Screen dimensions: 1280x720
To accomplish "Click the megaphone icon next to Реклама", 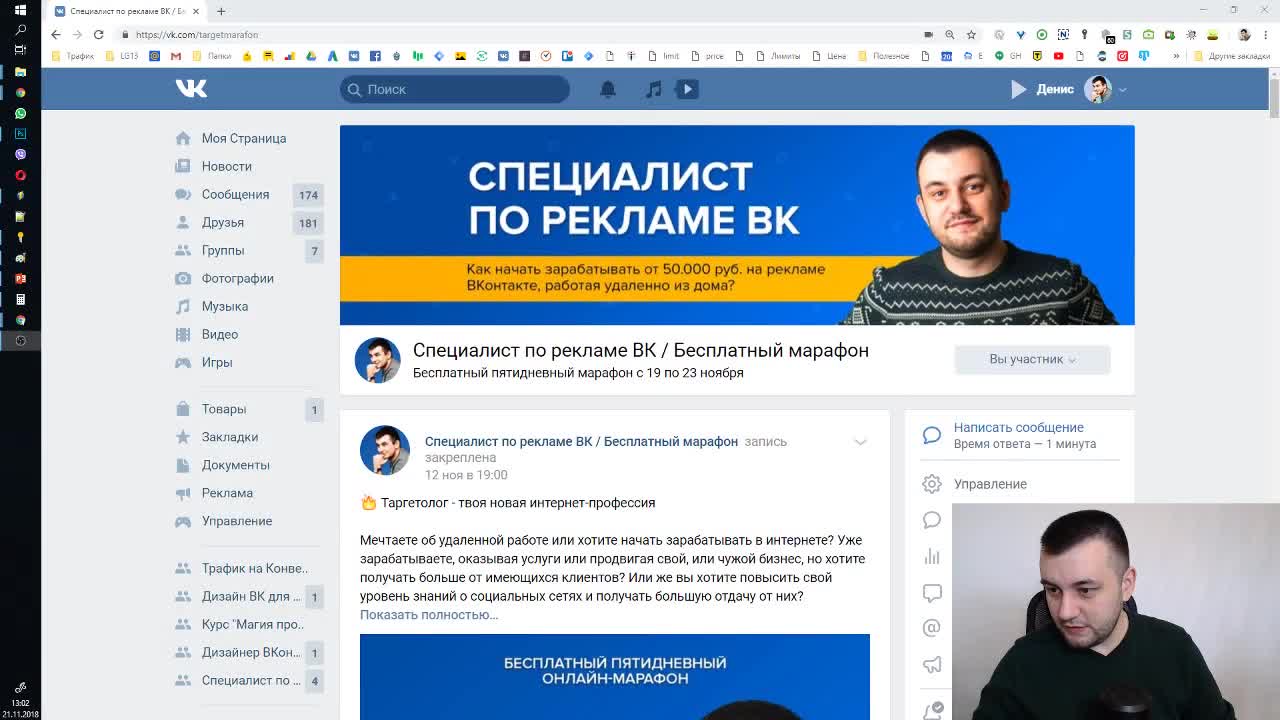I will click(183, 493).
